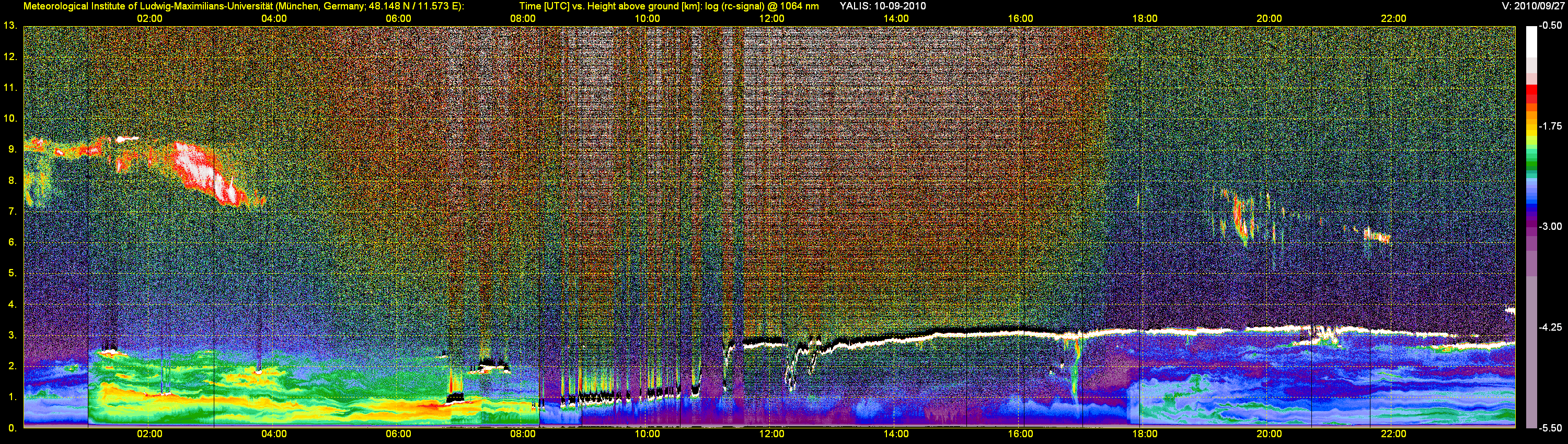Click the 2. km height axis label
Screen dimensions: 1568x444
pos(12,366)
